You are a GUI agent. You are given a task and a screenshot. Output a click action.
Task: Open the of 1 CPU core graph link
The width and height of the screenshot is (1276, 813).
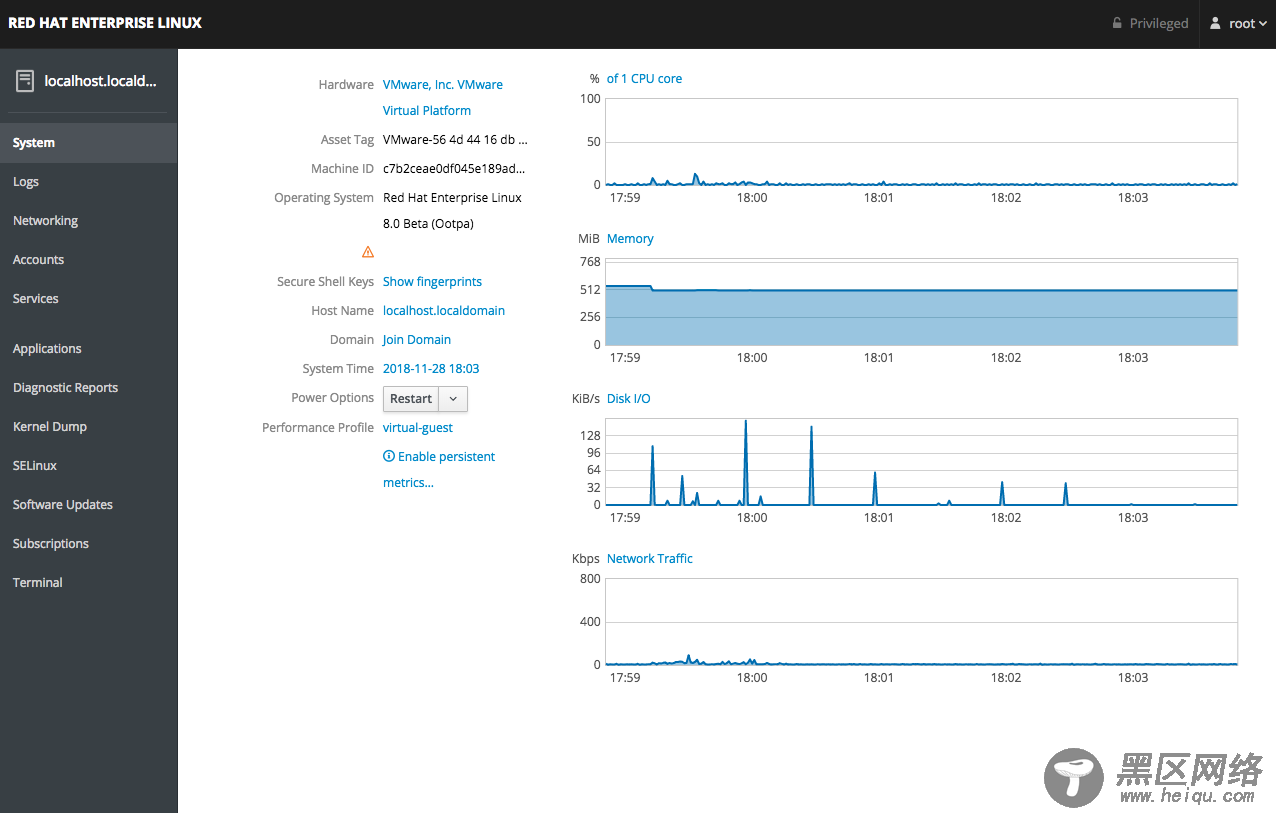644,79
